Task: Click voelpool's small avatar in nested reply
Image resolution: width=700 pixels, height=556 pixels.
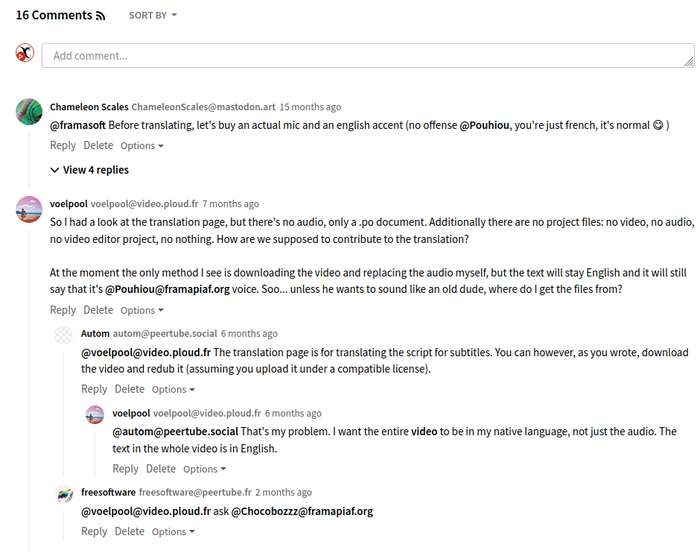Action: [95, 415]
